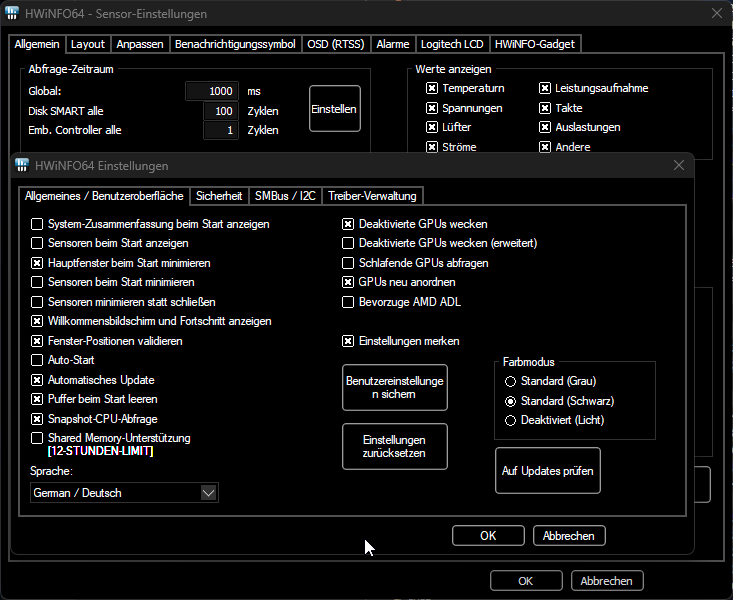The width and height of the screenshot is (733, 600).
Task: Toggle Leistungsaufnahme checkbox
Action: pos(545,88)
